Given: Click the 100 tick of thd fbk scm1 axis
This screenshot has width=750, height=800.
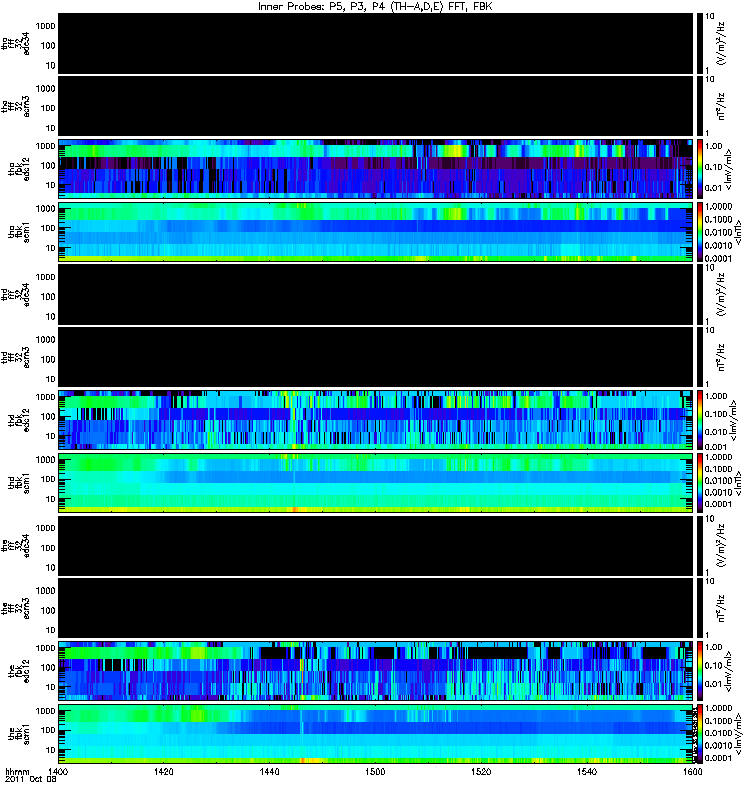Looking at the screenshot, I should tap(47, 480).
